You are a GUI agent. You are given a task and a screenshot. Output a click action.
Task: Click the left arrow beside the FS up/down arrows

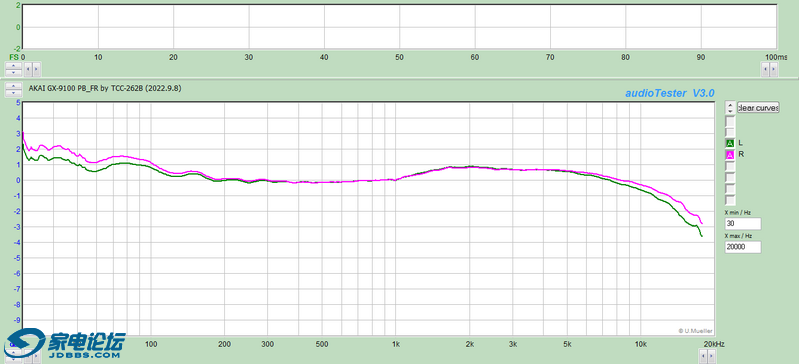28,69
